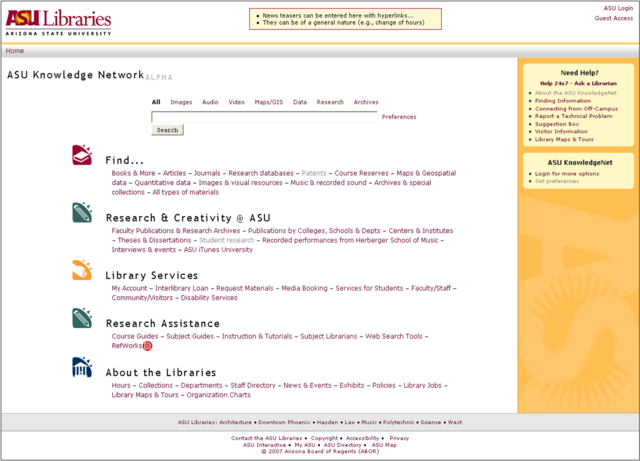The height and width of the screenshot is (461, 640).
Task: Open Faculty Publications & Research Archives link
Action: (x=176, y=231)
